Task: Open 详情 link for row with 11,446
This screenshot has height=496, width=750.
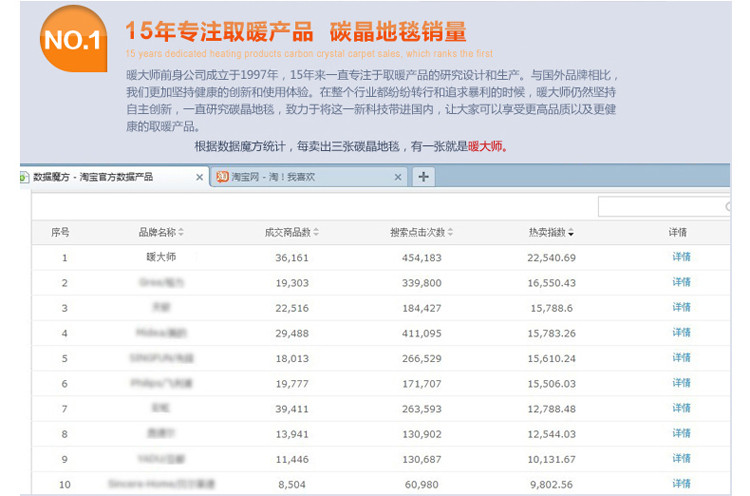Action: coord(681,458)
